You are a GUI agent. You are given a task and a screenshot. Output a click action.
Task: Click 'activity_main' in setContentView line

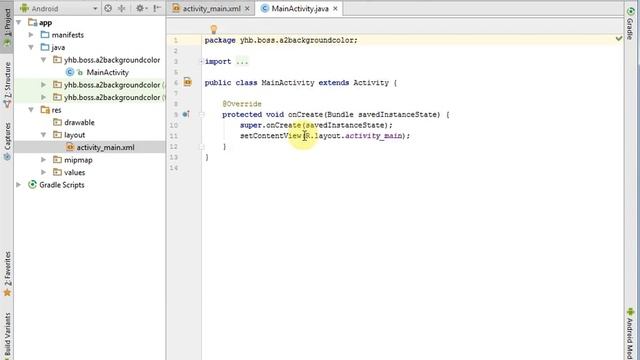tap(373, 136)
